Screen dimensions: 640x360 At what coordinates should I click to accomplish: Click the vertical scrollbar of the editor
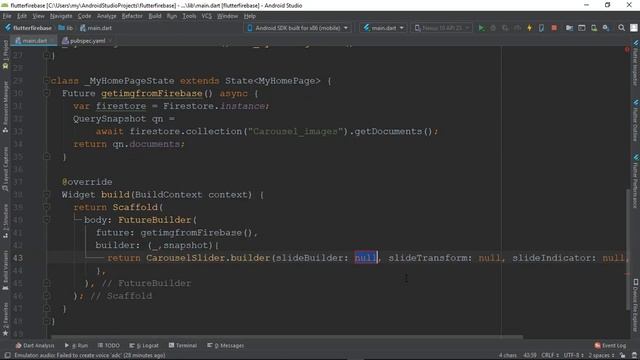[628, 249]
